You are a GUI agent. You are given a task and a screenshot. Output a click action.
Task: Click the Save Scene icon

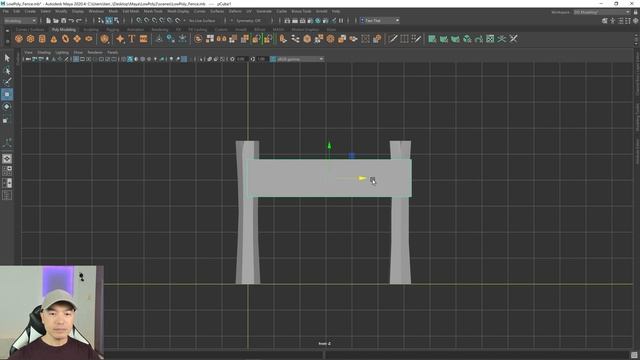pyautogui.click(x=64, y=20)
